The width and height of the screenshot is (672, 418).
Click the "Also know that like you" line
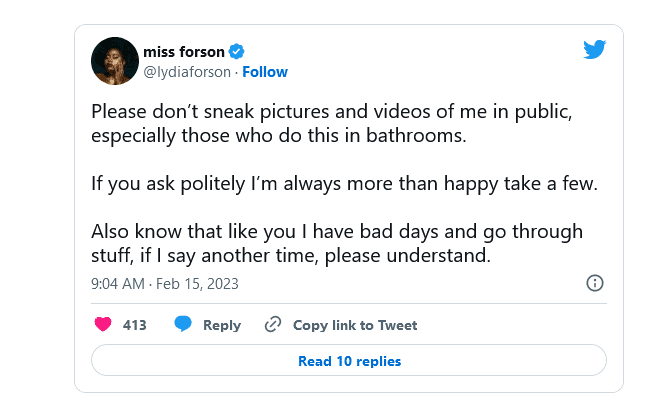point(336,232)
